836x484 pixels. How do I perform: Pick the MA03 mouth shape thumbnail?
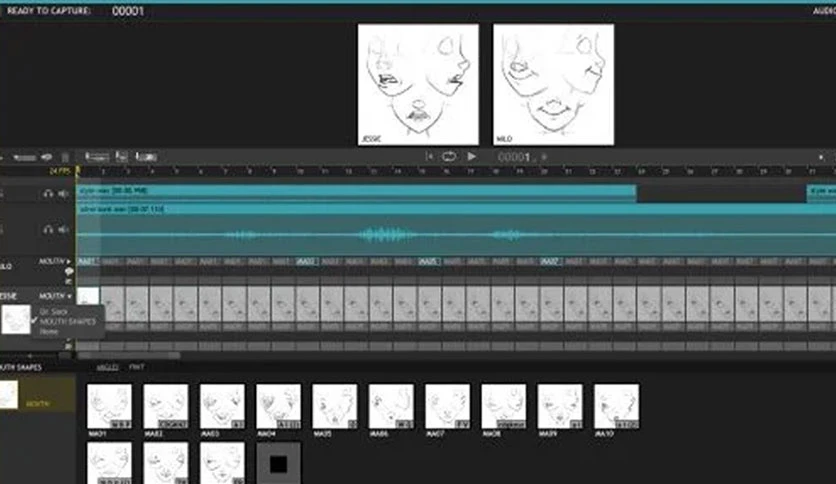(x=222, y=406)
